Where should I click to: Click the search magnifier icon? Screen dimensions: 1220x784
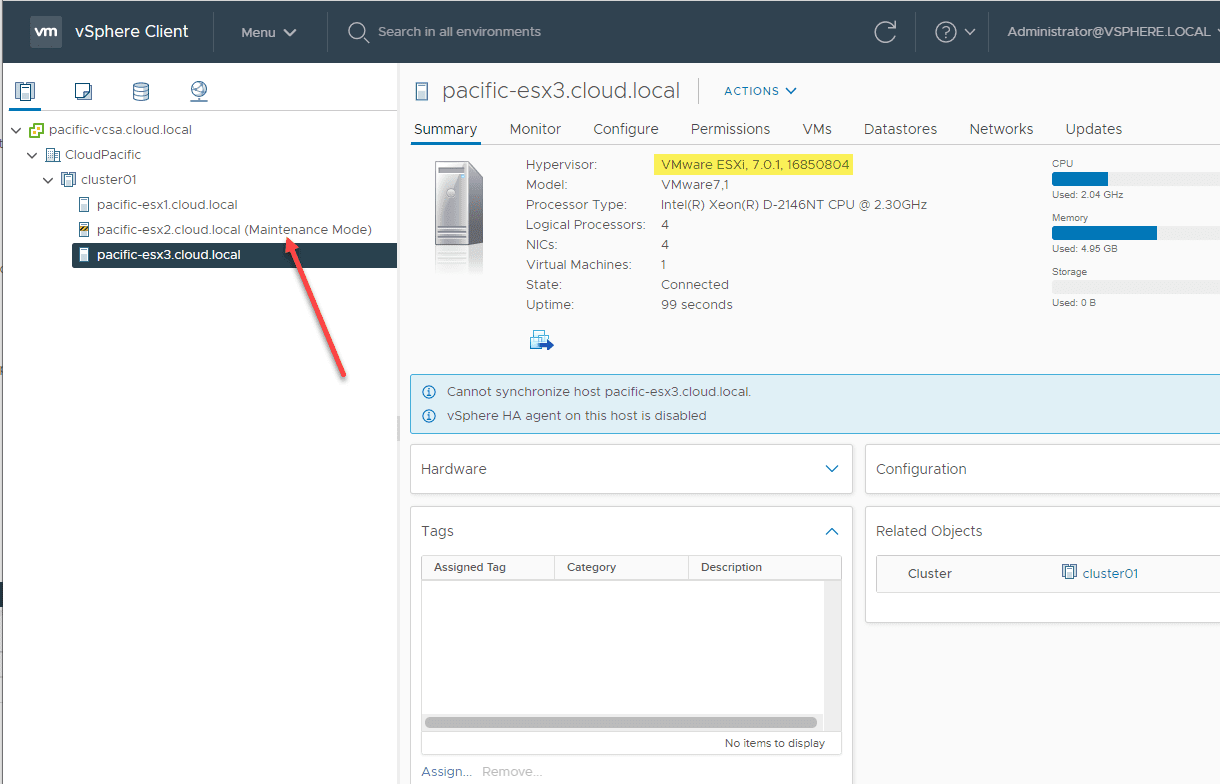pyautogui.click(x=358, y=32)
